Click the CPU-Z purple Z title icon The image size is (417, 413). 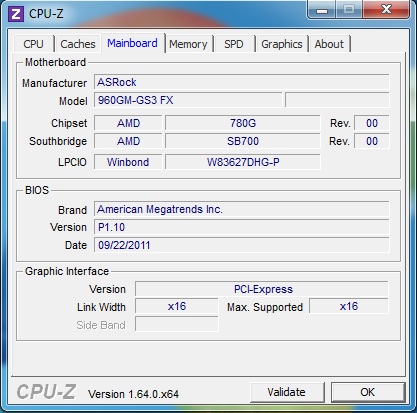tap(16, 14)
